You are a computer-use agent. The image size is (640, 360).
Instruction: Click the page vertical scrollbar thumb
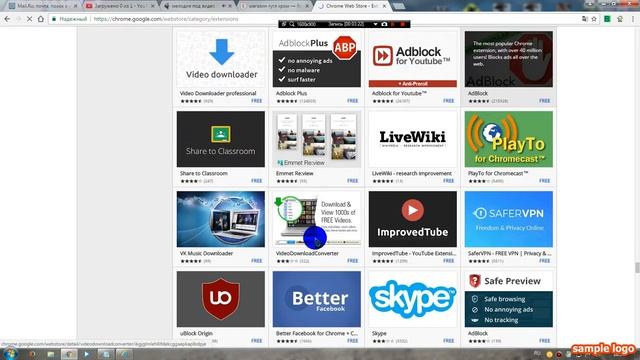click(637, 268)
